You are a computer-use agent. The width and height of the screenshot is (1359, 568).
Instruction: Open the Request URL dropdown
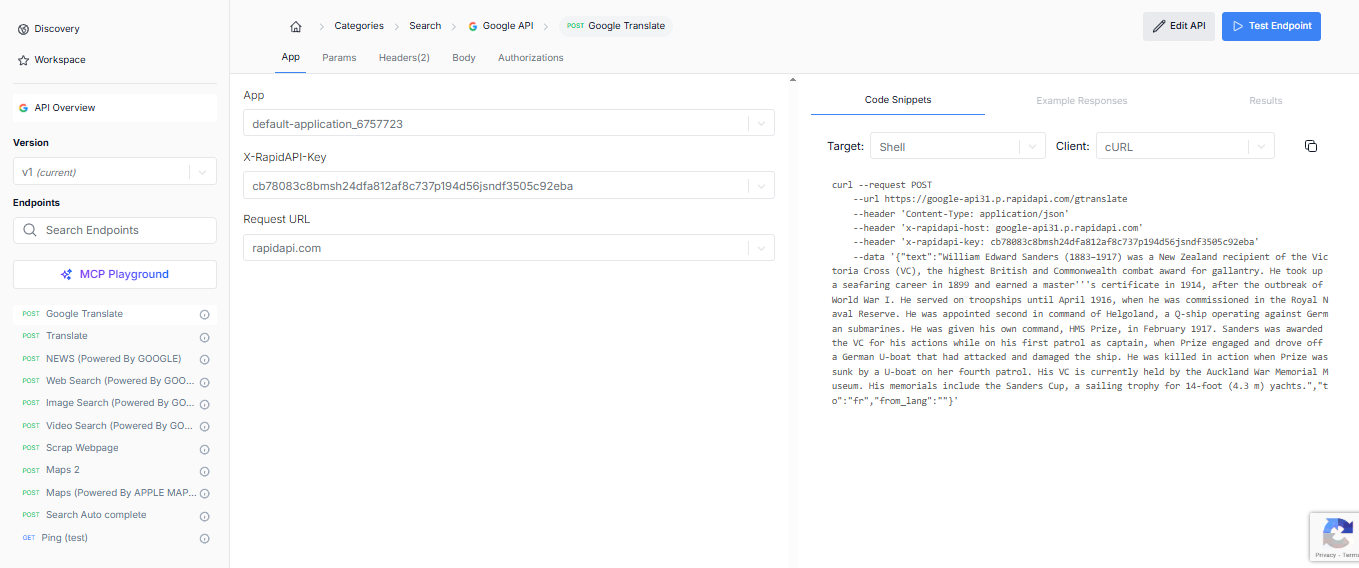tap(508, 248)
